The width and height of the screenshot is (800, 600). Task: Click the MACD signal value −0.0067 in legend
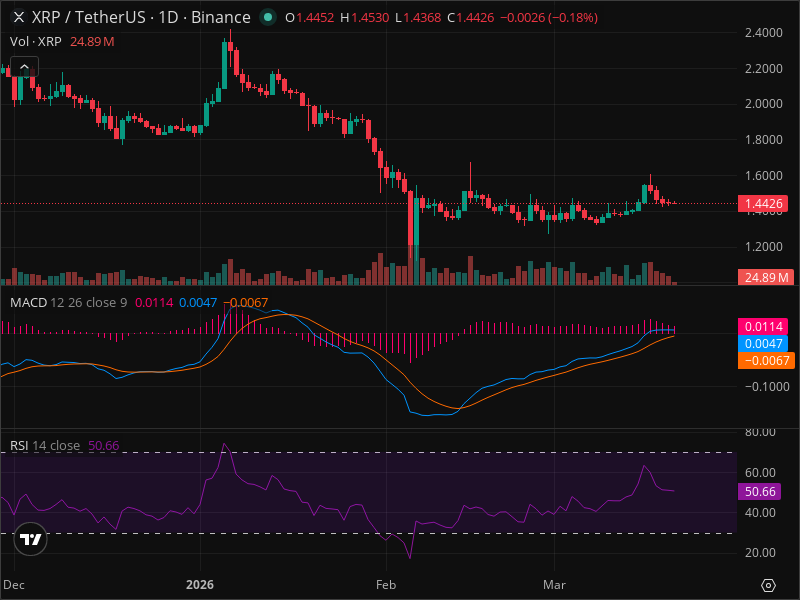click(245, 303)
